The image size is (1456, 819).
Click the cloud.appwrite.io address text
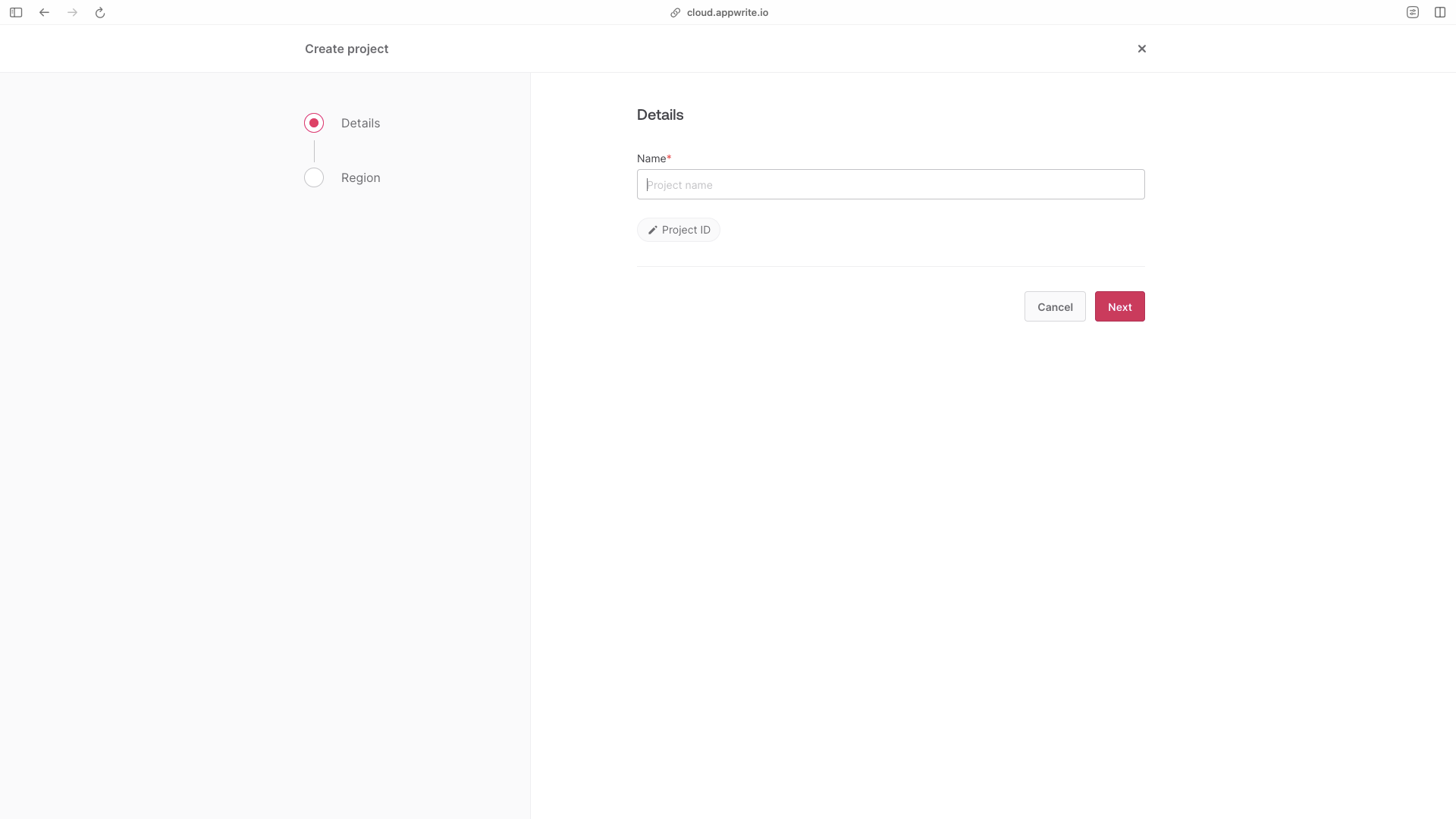[727, 12]
